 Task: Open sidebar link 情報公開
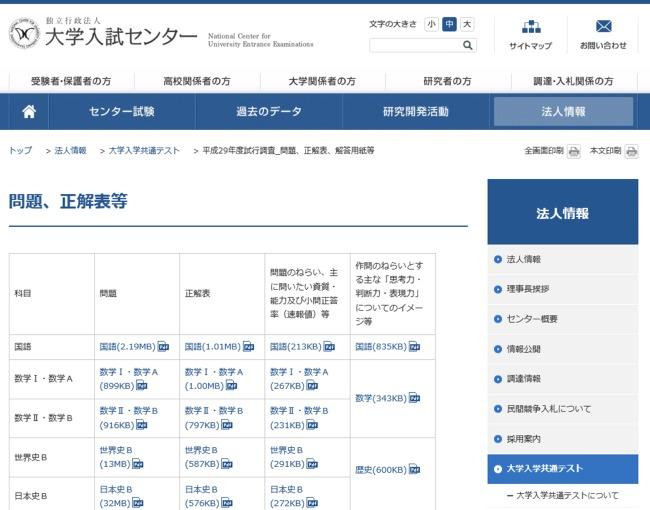click(x=563, y=349)
